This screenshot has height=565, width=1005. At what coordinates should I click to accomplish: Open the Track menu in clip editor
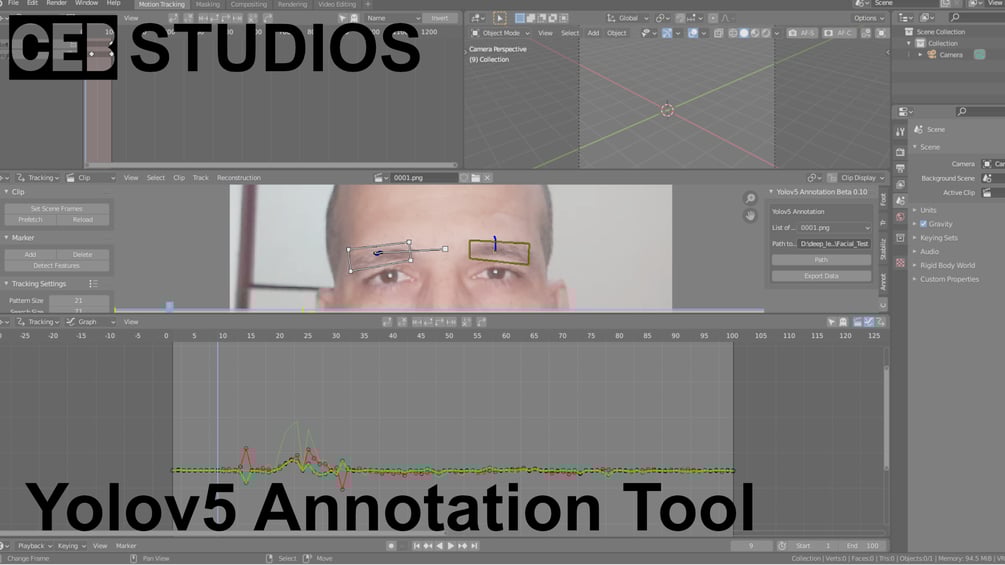tap(201, 177)
